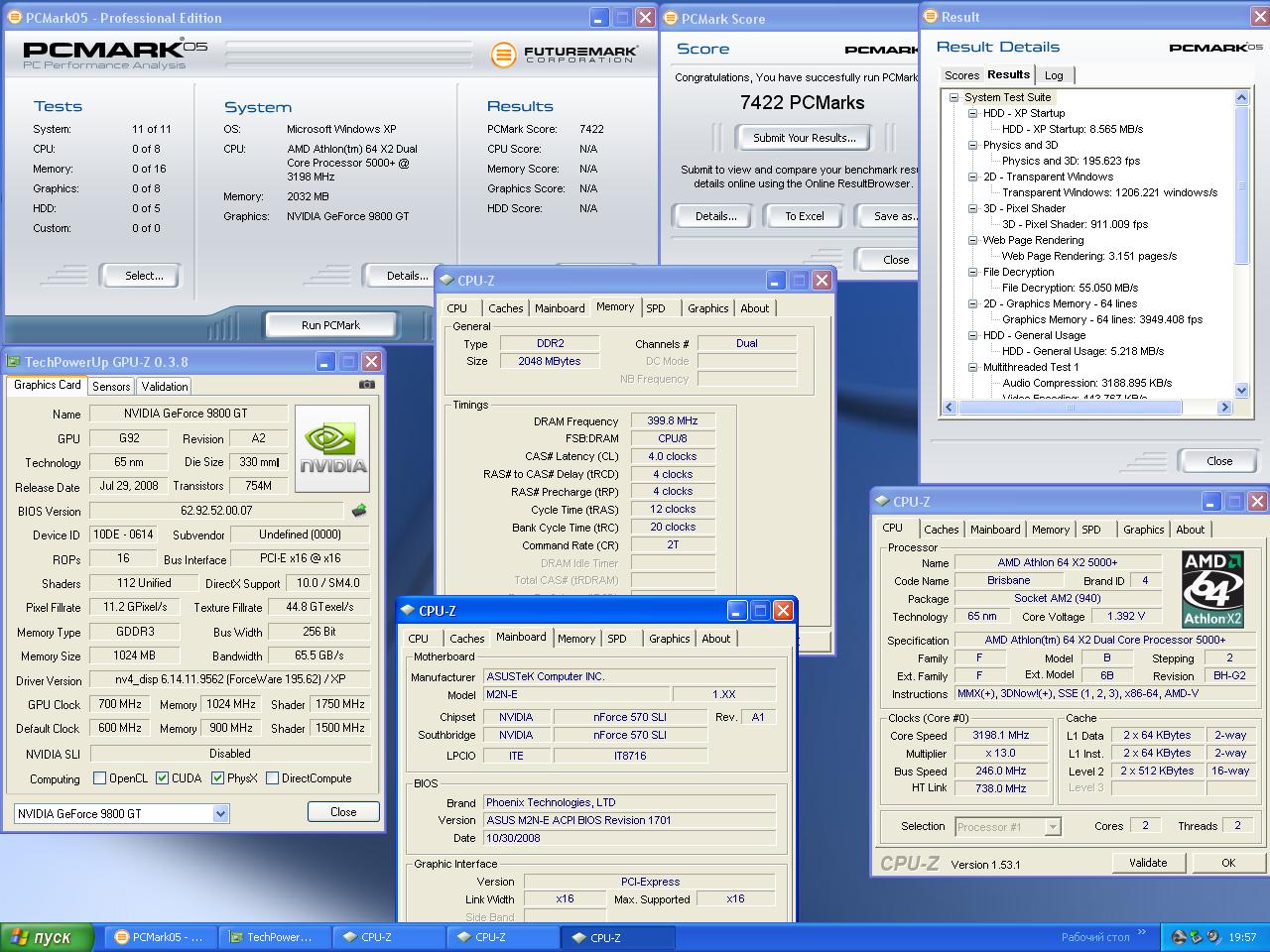Image resolution: width=1270 pixels, height=952 pixels.
Task: Click scroll-right arrow in Result tree
Action: pos(1224,408)
